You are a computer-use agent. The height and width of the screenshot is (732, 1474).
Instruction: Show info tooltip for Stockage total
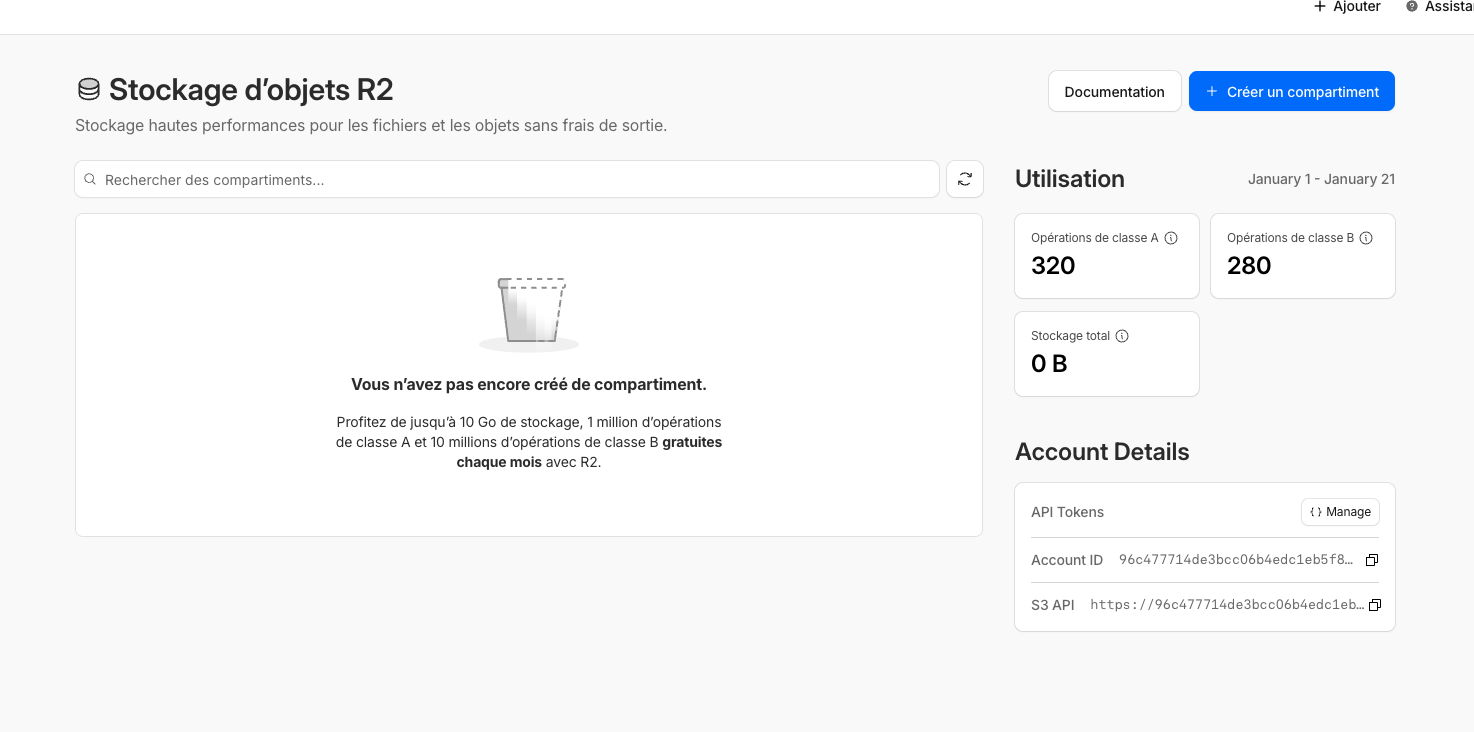[x=1122, y=336]
